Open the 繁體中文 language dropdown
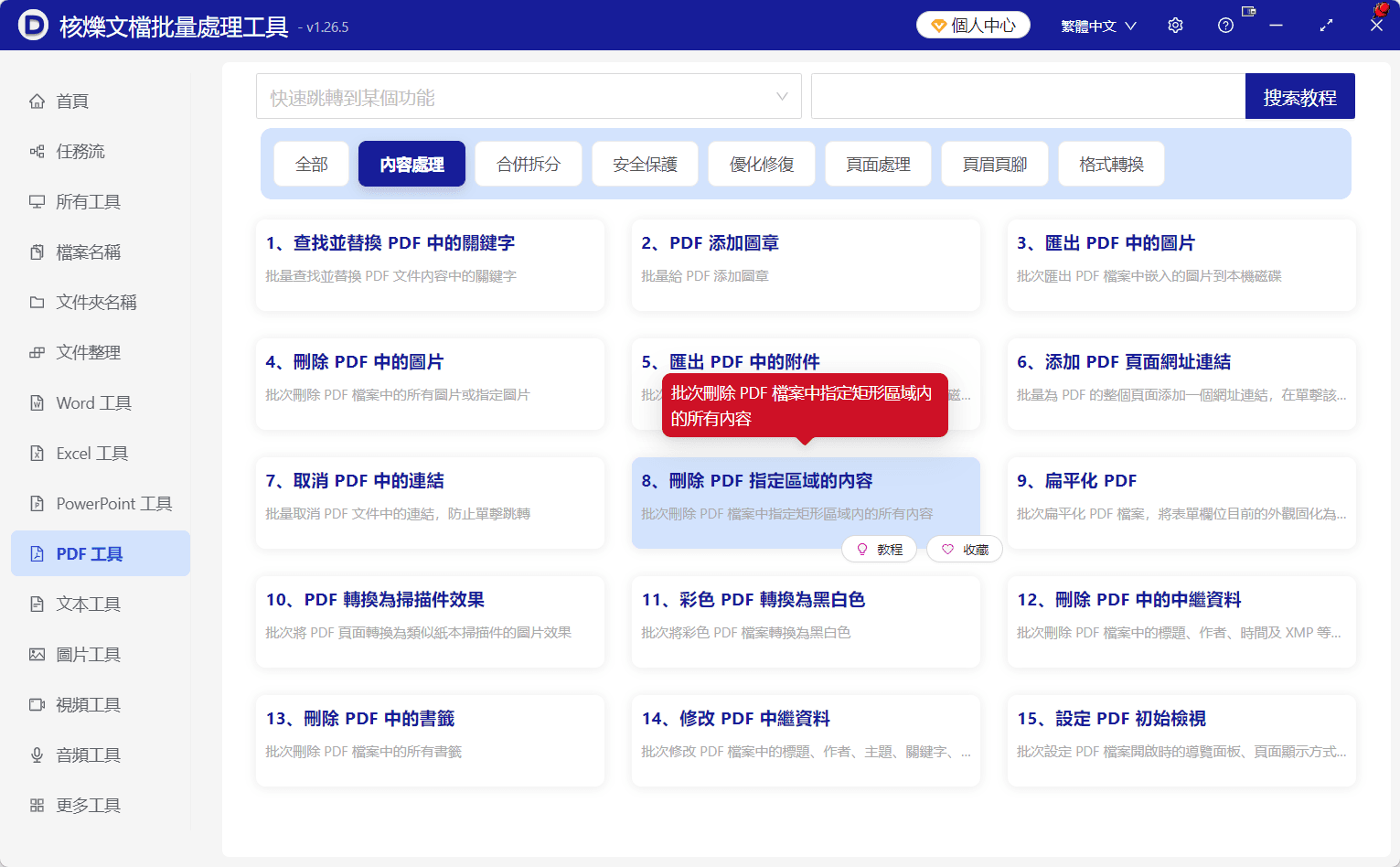 point(1098,26)
